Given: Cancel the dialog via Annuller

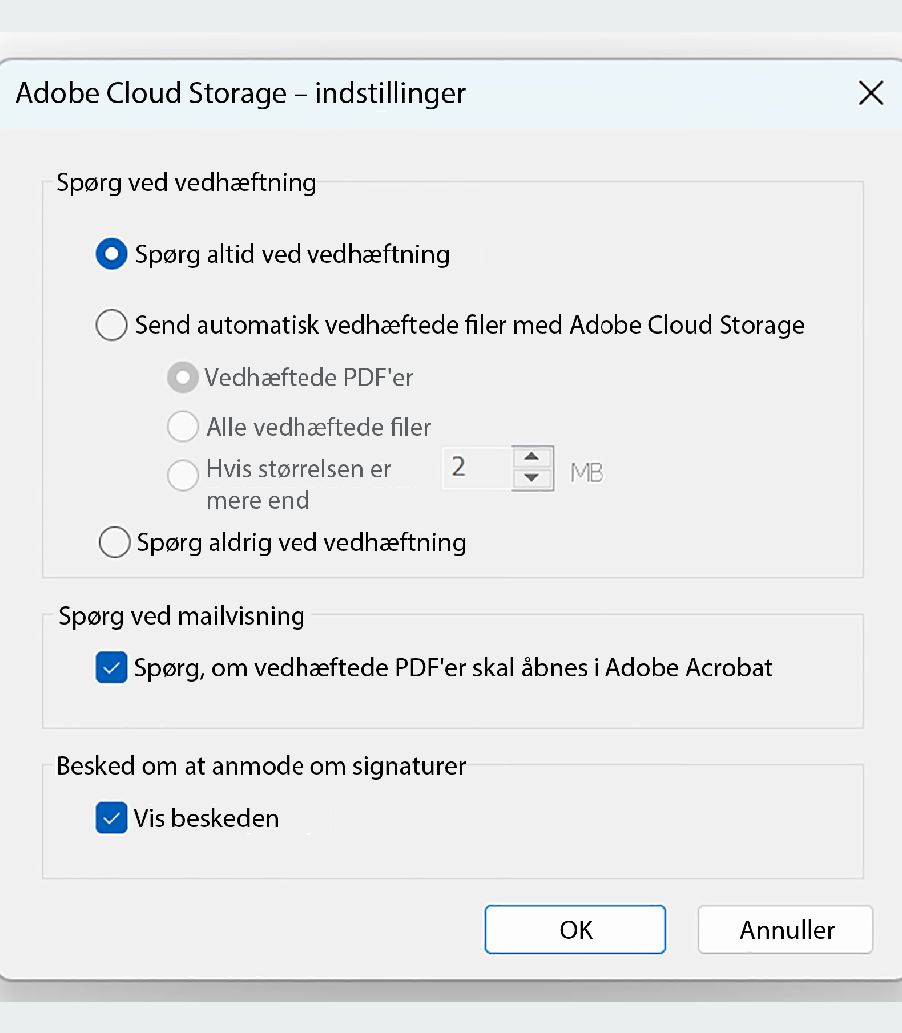Looking at the screenshot, I should [x=785, y=929].
